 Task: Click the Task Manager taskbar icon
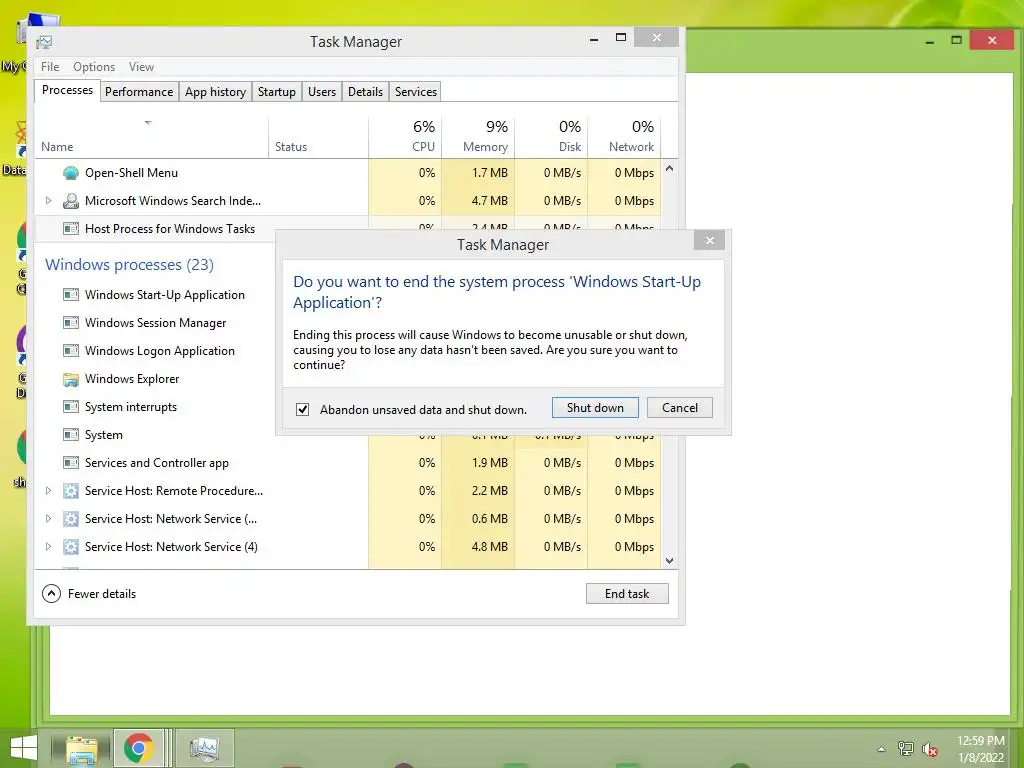(x=204, y=748)
